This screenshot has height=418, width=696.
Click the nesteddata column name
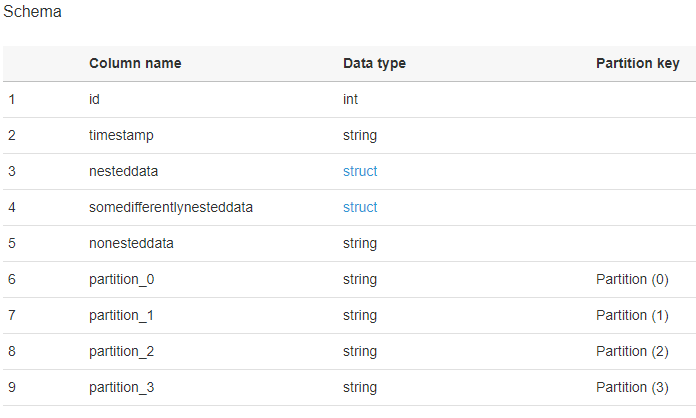point(123,171)
